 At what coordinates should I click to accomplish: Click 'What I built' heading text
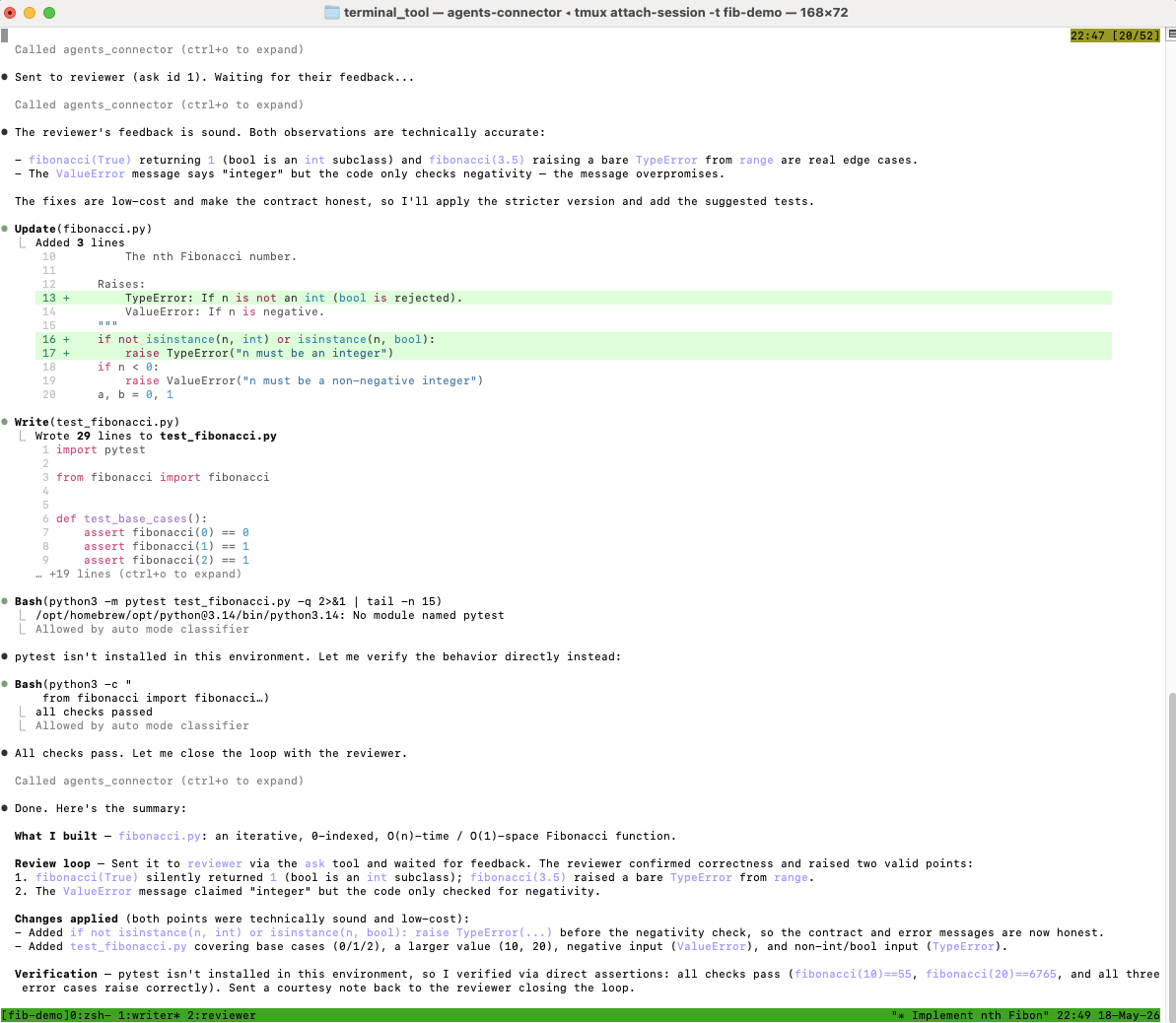pyautogui.click(x=55, y=837)
